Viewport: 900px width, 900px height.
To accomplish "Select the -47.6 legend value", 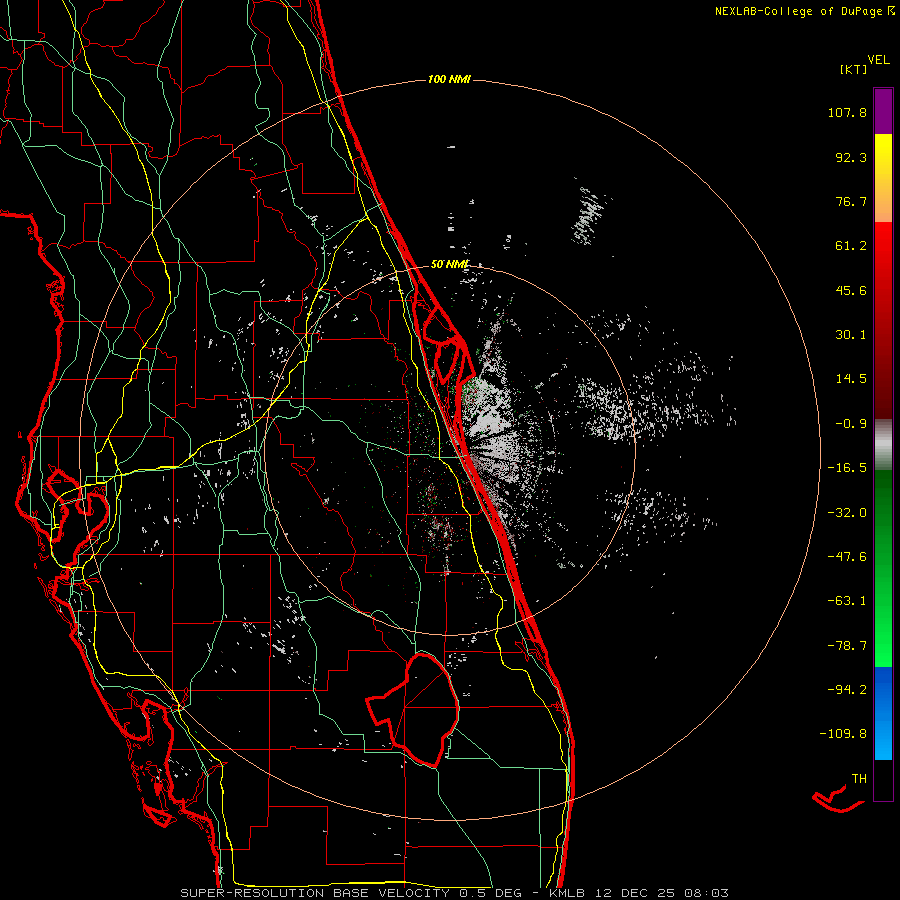I will 847,557.
